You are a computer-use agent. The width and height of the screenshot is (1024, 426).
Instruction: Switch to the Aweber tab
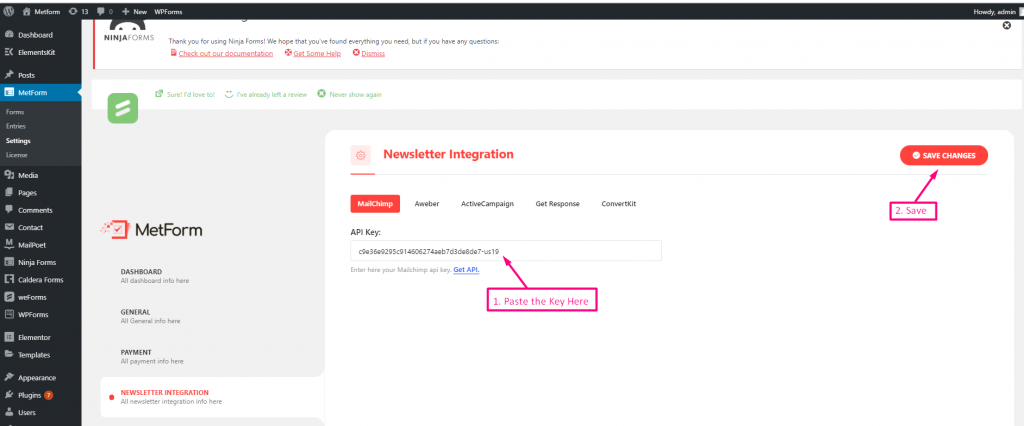[427, 204]
